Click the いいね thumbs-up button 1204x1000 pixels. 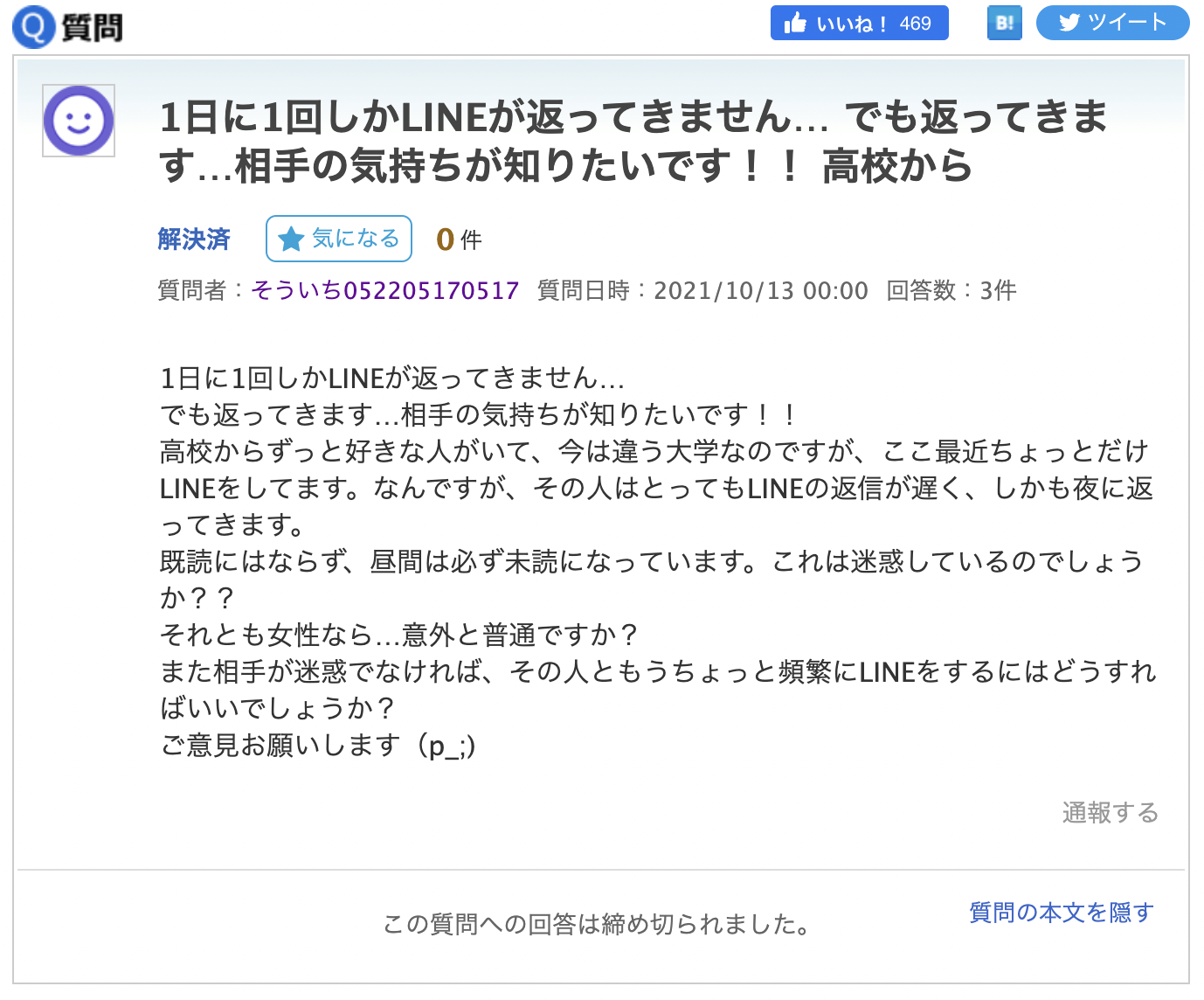(859, 23)
